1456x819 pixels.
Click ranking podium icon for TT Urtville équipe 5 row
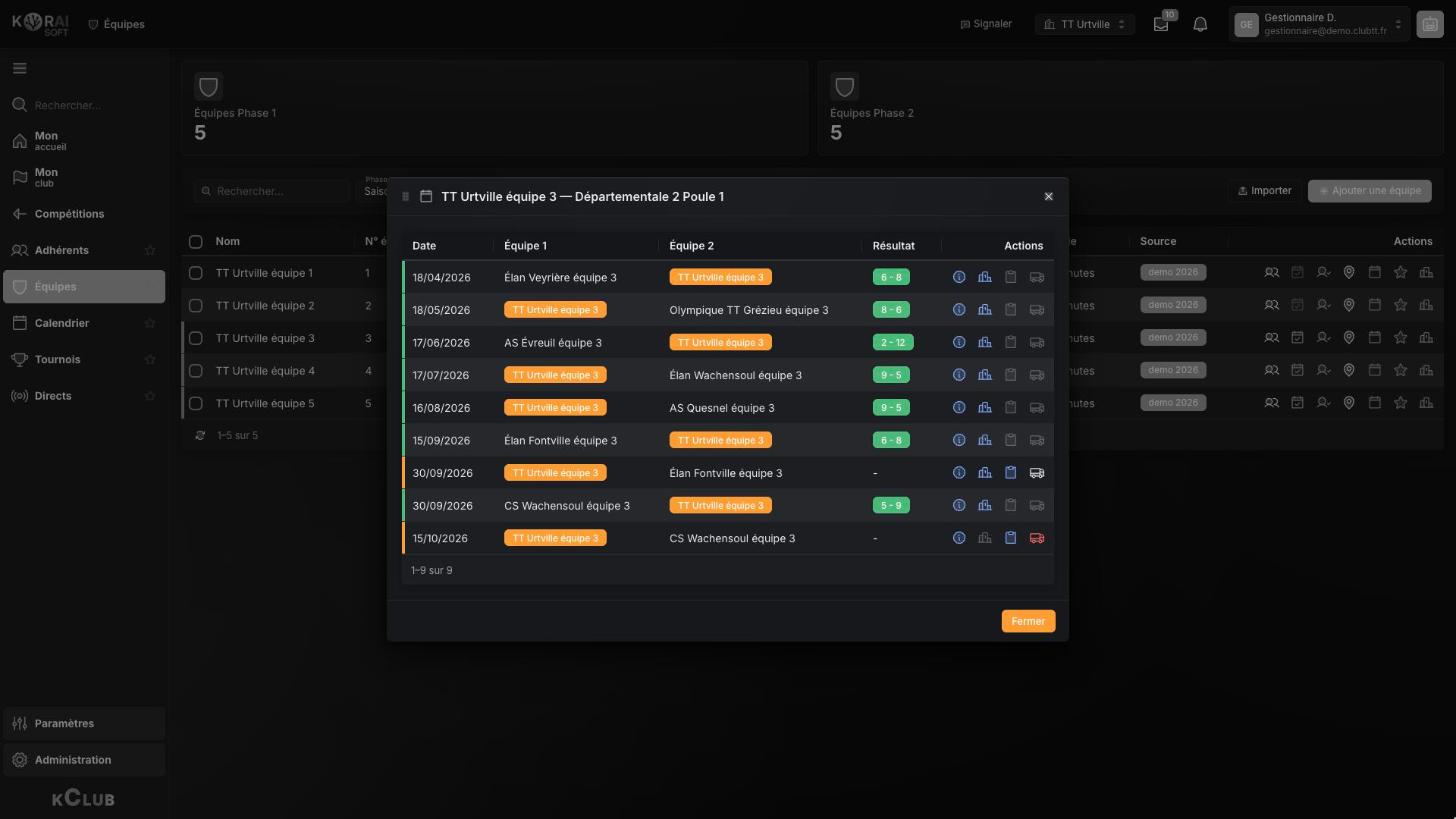point(1426,404)
